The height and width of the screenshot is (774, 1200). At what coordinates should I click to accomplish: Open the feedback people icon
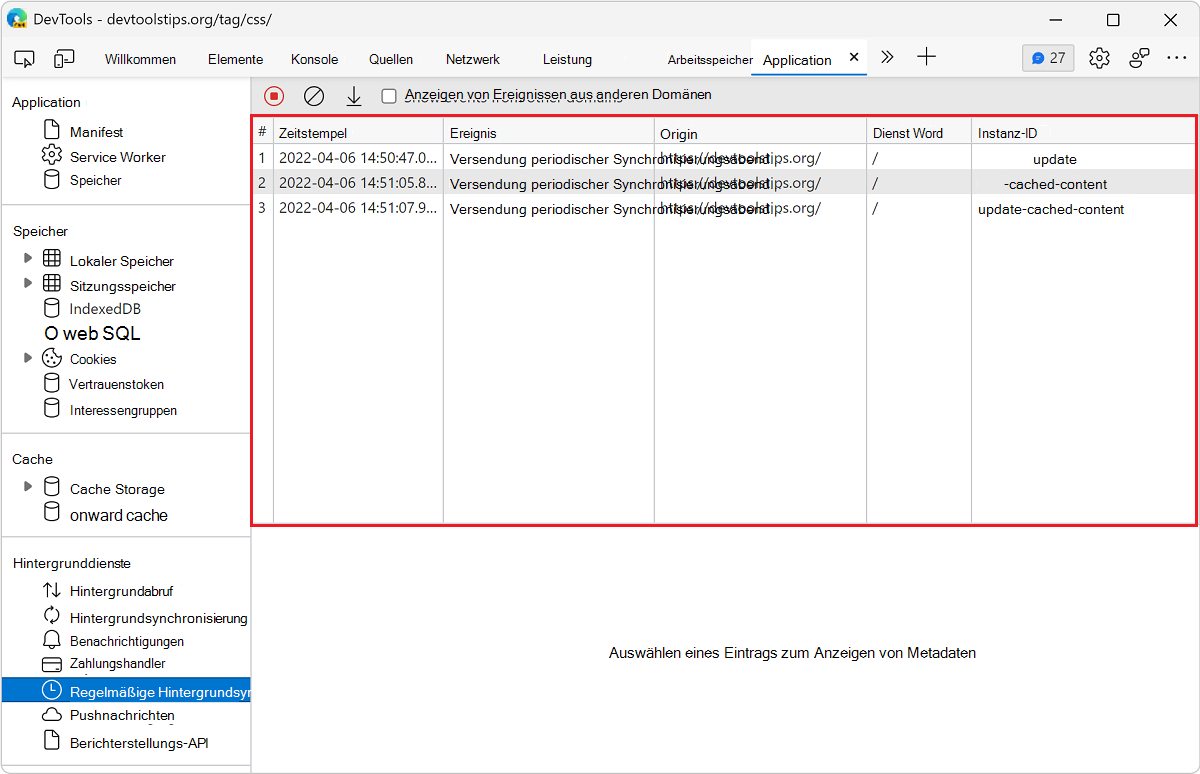click(1139, 58)
